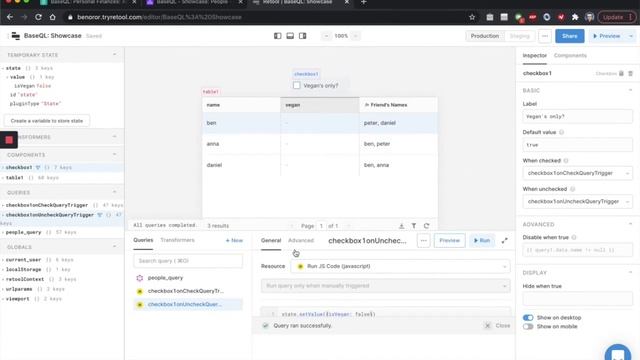This screenshot has width=640, height=360.
Task: Open browser extensions puzzle icon
Action: click(575, 17)
